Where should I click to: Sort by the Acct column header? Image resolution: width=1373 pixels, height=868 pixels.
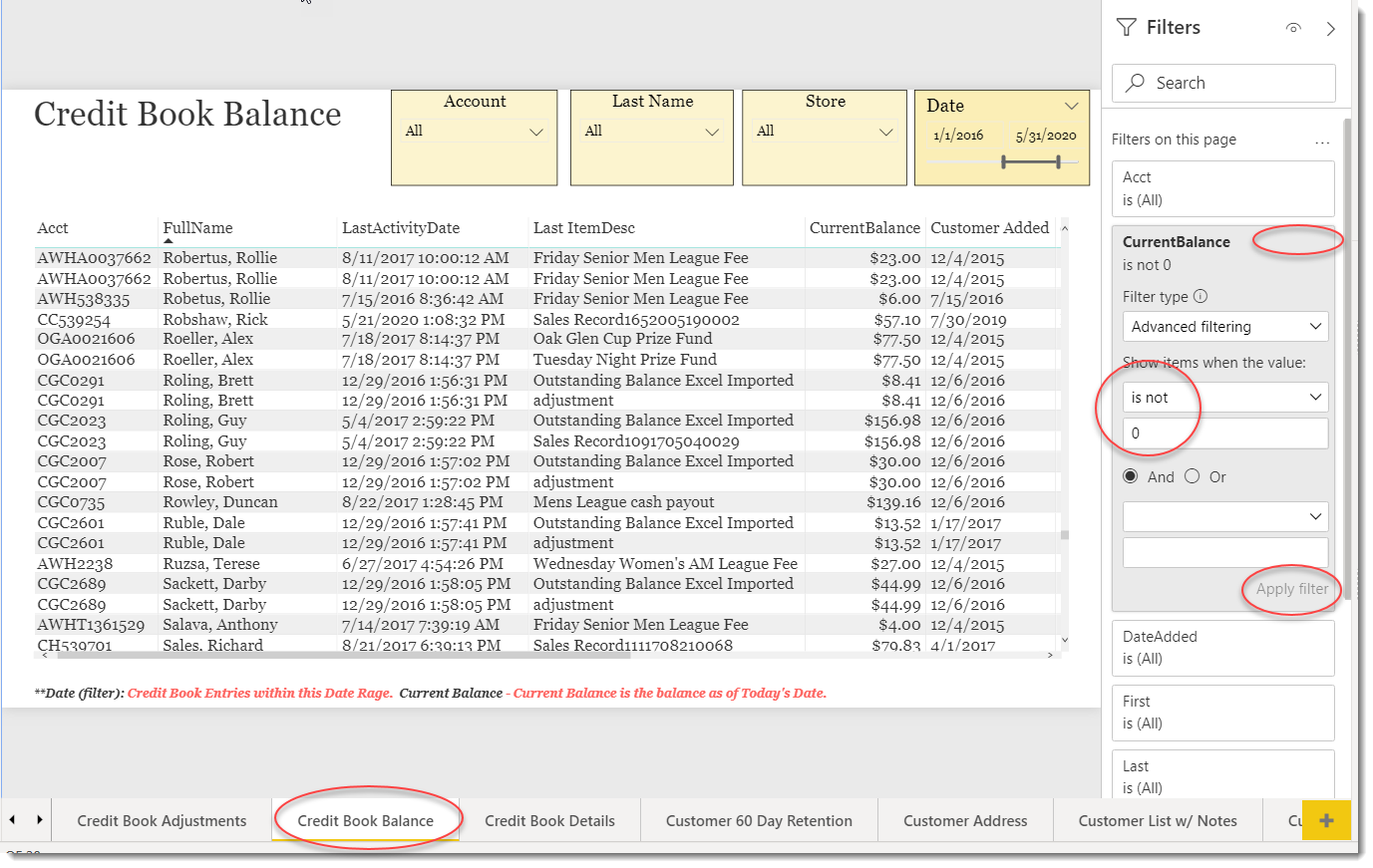53,228
